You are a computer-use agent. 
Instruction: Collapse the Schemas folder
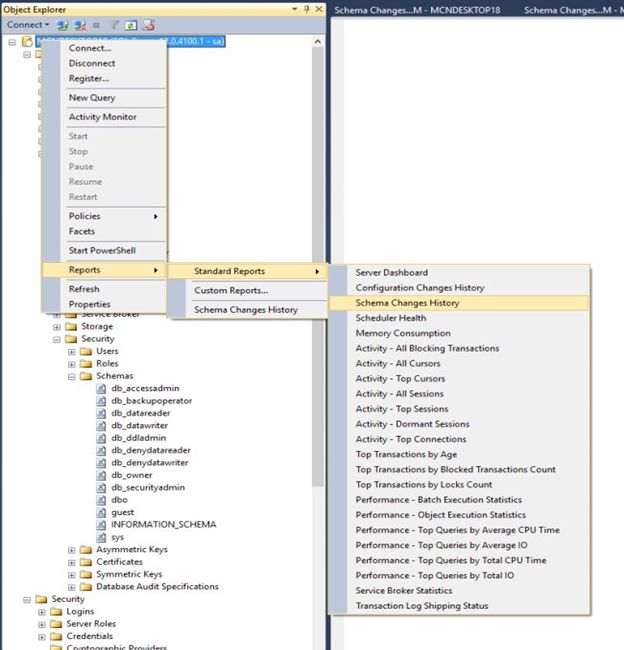(x=72, y=377)
